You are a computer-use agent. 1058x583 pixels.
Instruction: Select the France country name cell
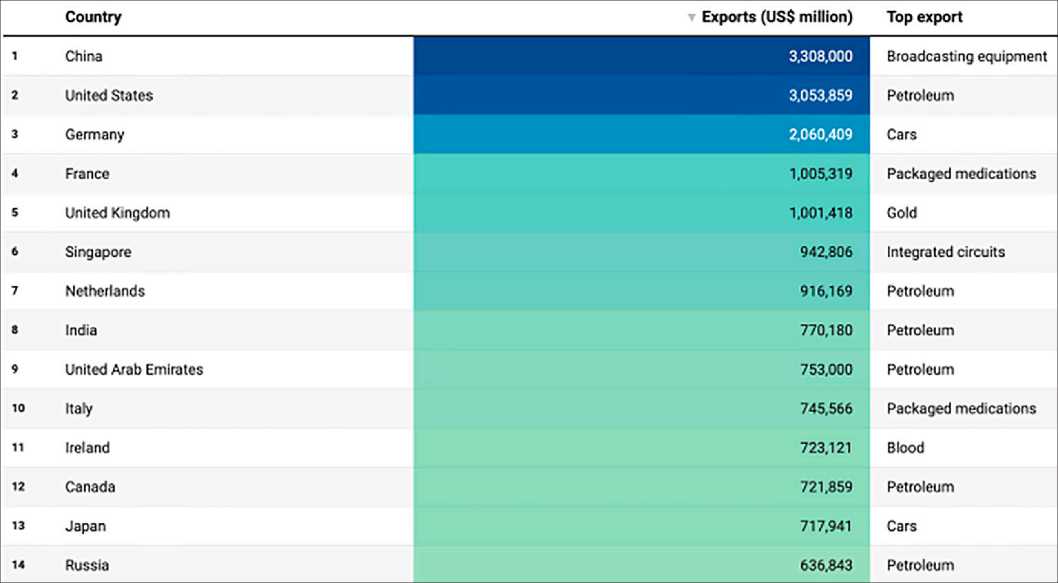pyautogui.click(x=87, y=174)
